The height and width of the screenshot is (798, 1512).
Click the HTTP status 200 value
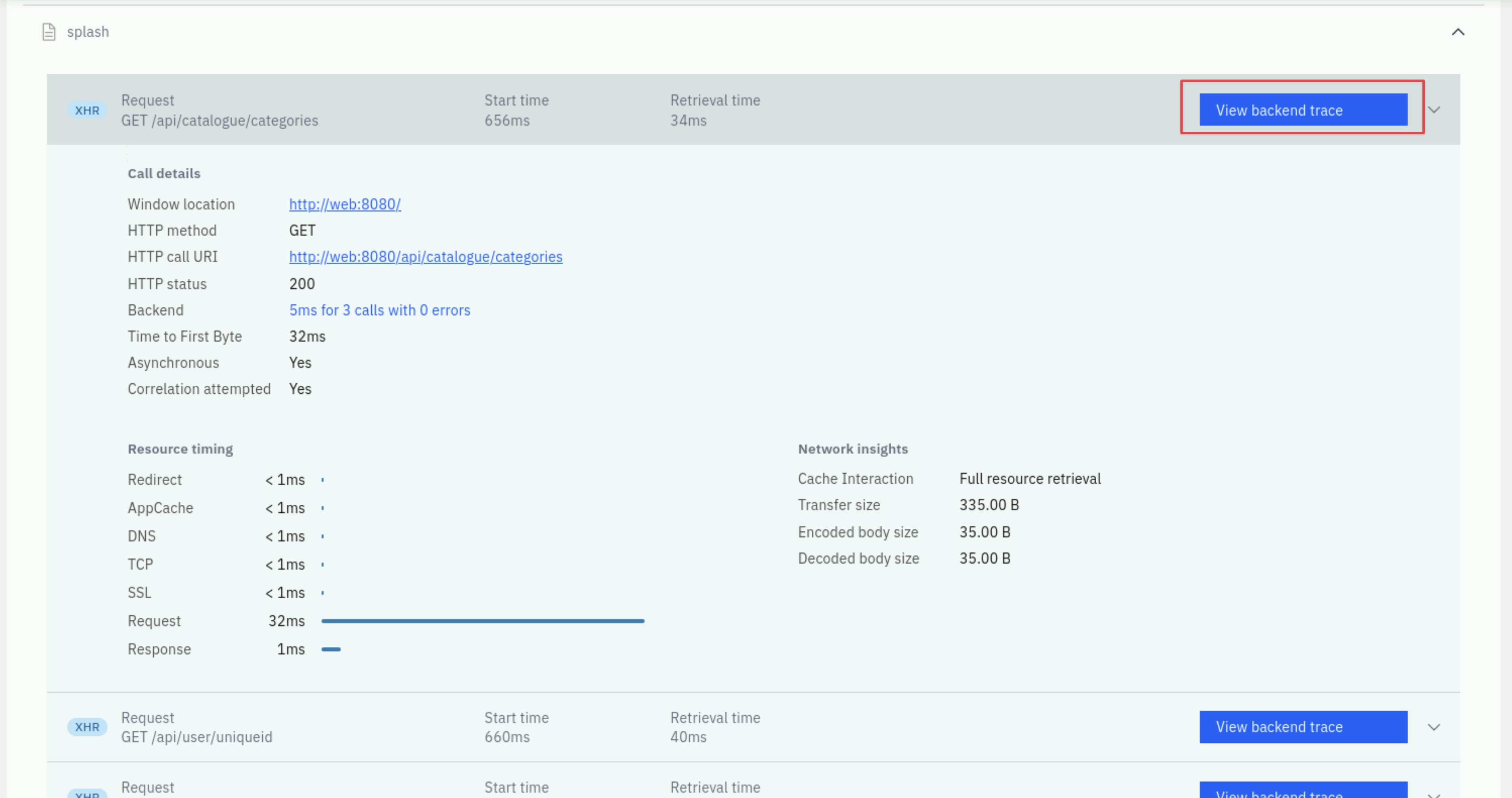pos(302,284)
